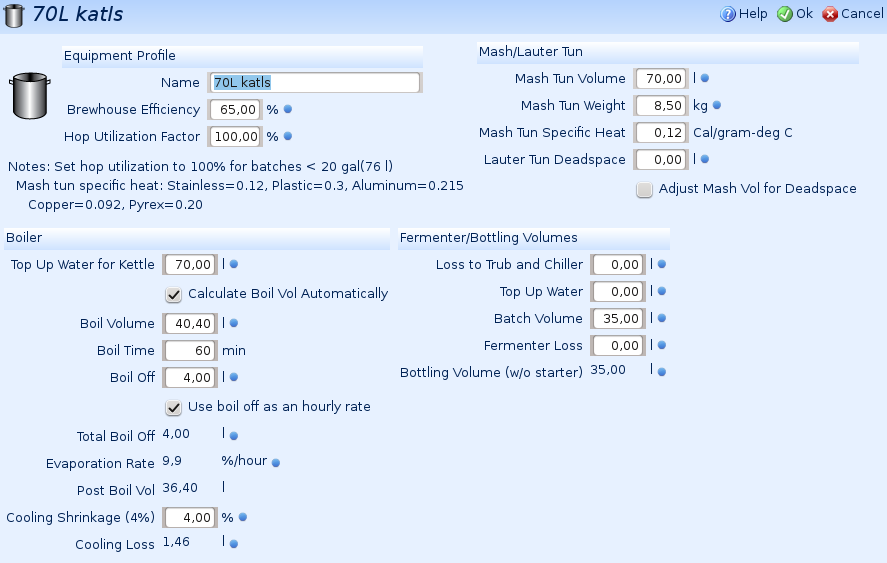Click blue dot beside Batch Volume
Viewport: 887px width, 563px height.
(x=662, y=318)
